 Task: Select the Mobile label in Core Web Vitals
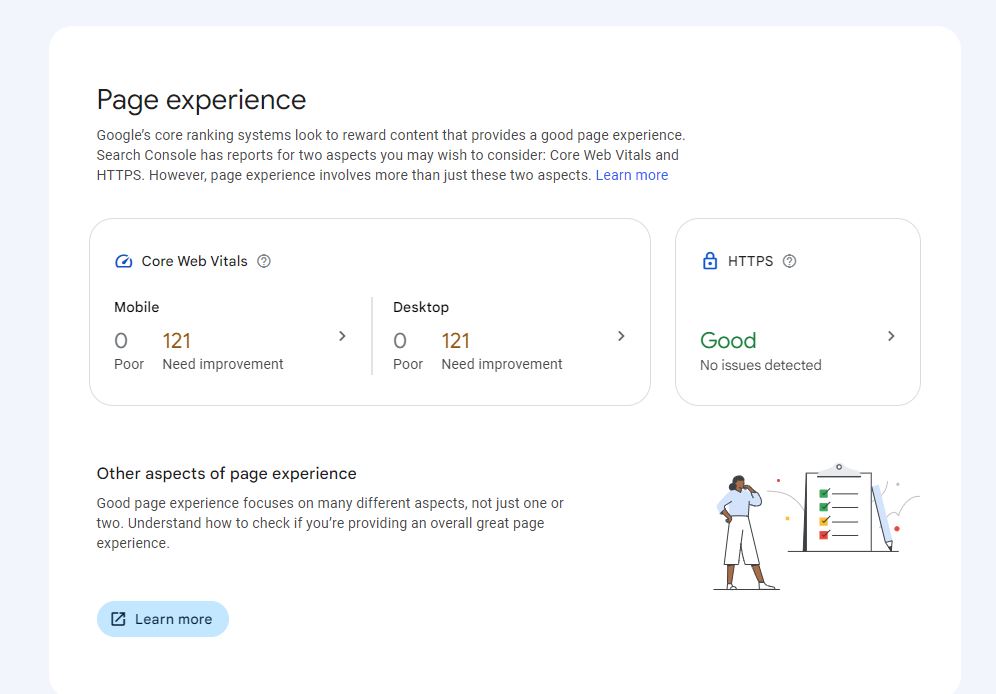pos(137,307)
